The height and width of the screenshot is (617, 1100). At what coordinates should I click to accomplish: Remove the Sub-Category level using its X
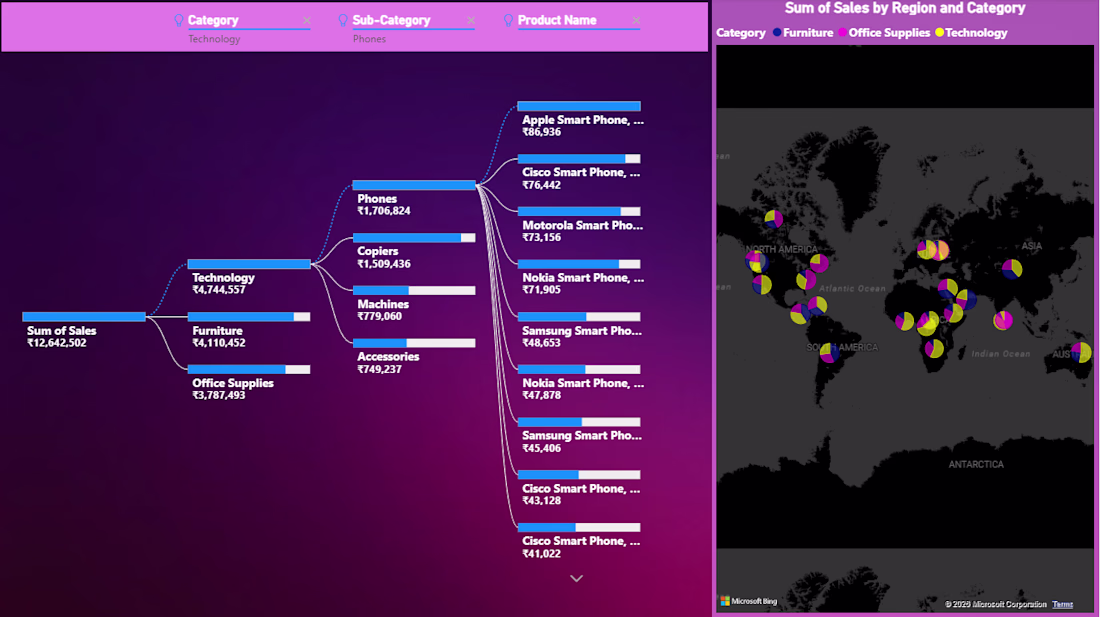pos(471,20)
